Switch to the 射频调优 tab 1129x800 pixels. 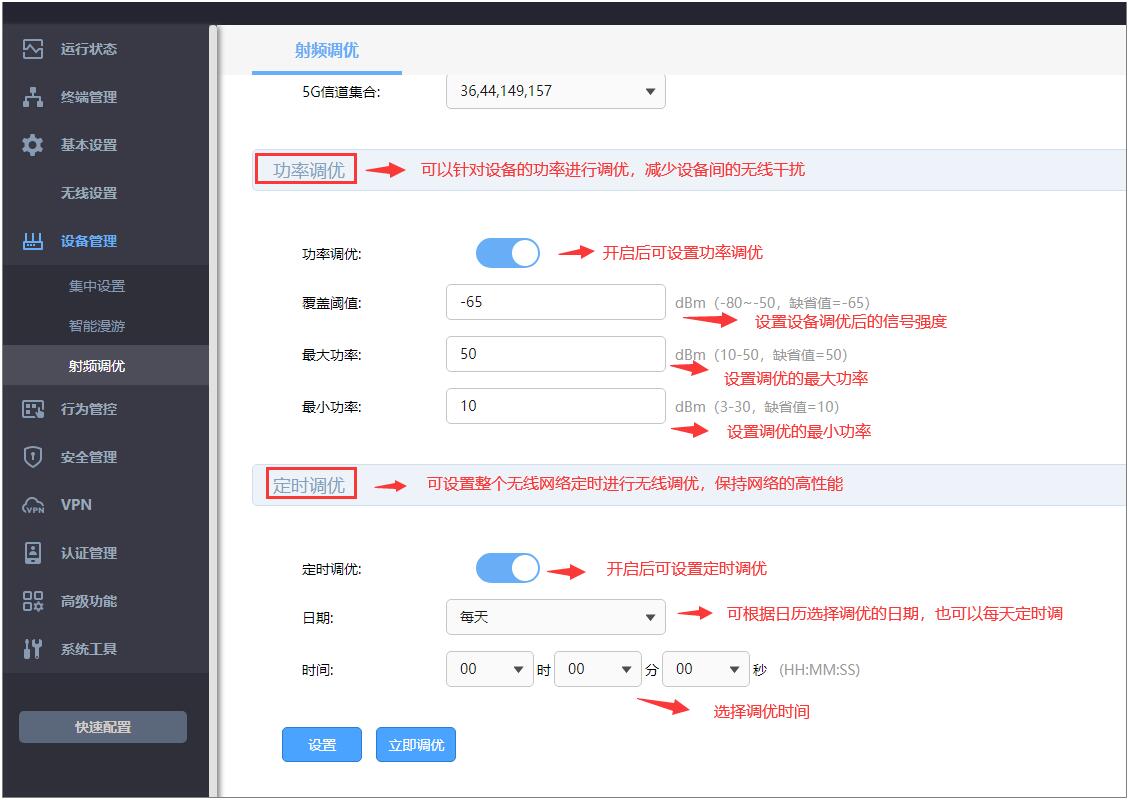point(326,50)
